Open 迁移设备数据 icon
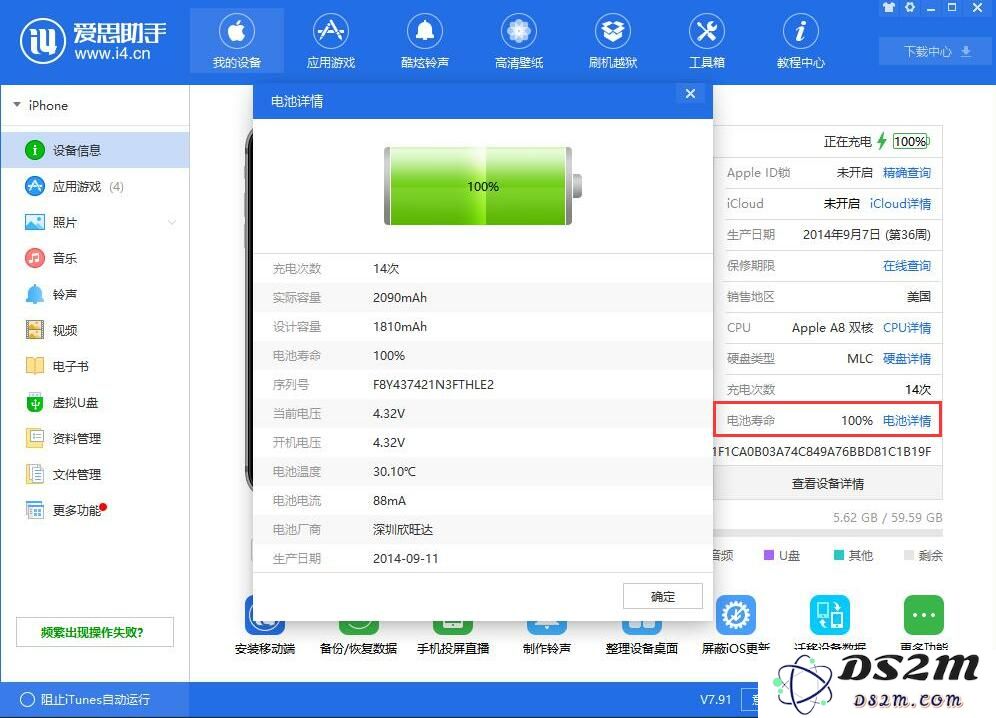Viewport: 996px width, 718px height. coord(830,615)
